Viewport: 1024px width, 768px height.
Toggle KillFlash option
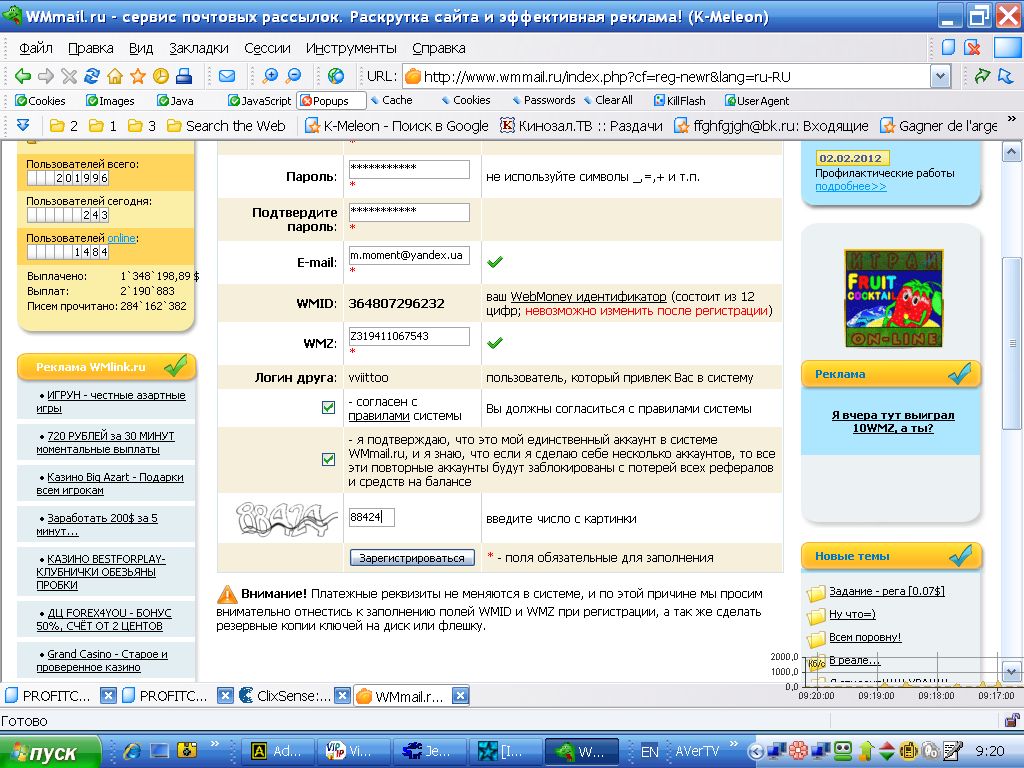coord(679,101)
